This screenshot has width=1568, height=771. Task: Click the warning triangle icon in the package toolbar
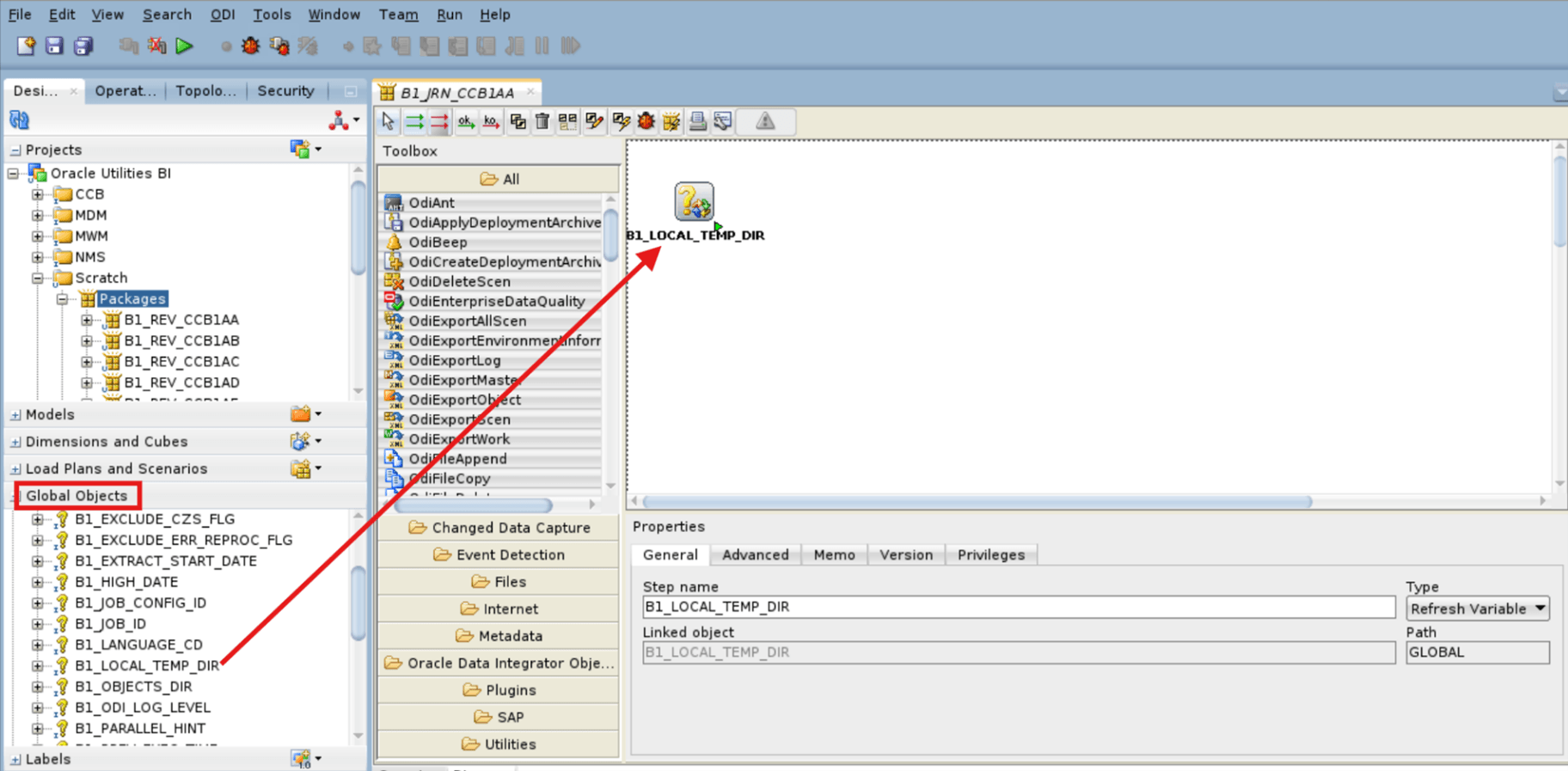[x=765, y=122]
